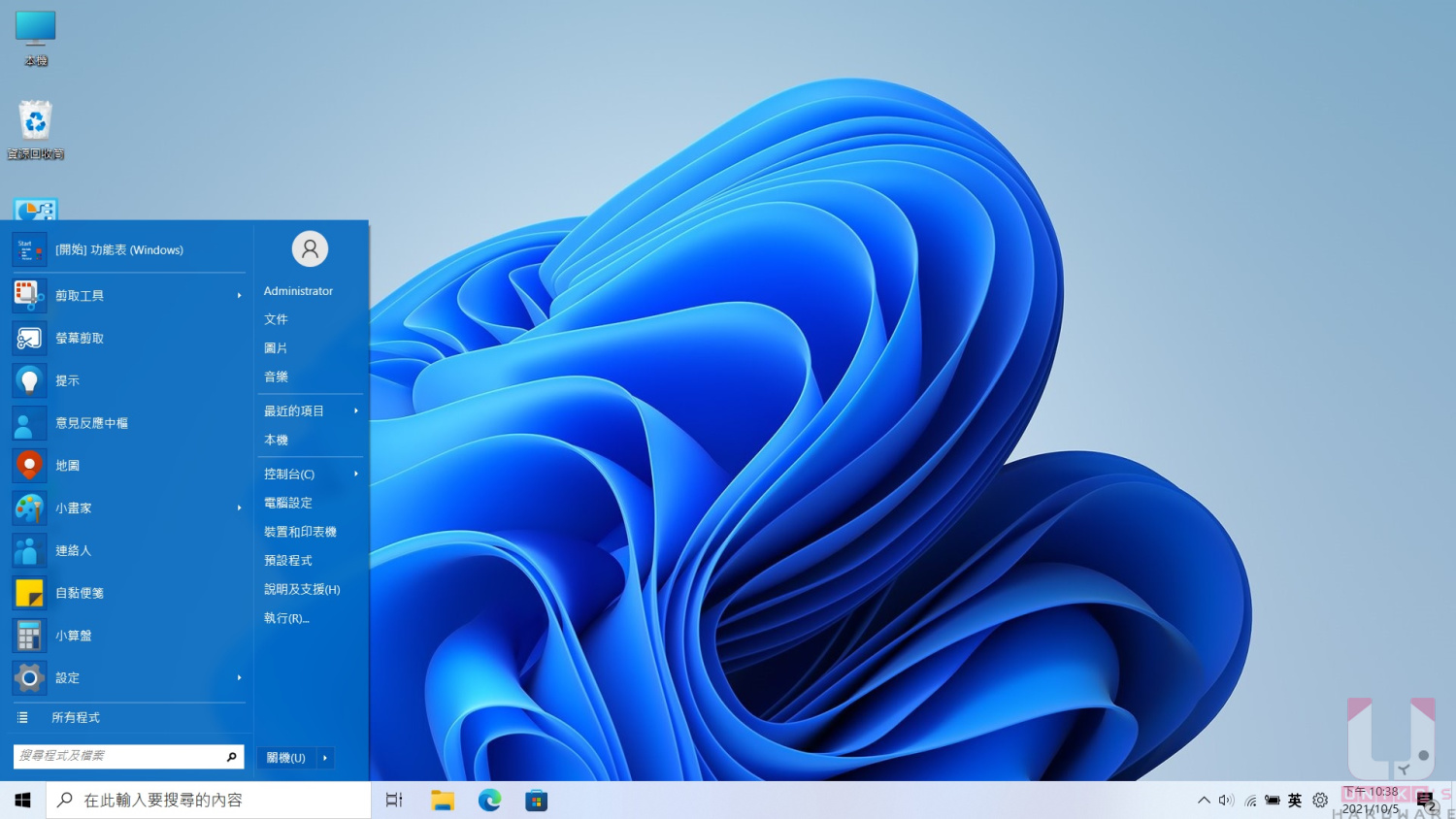Click the search magnifier in start menu
Viewport: 1456px width, 819px height.
(232, 757)
